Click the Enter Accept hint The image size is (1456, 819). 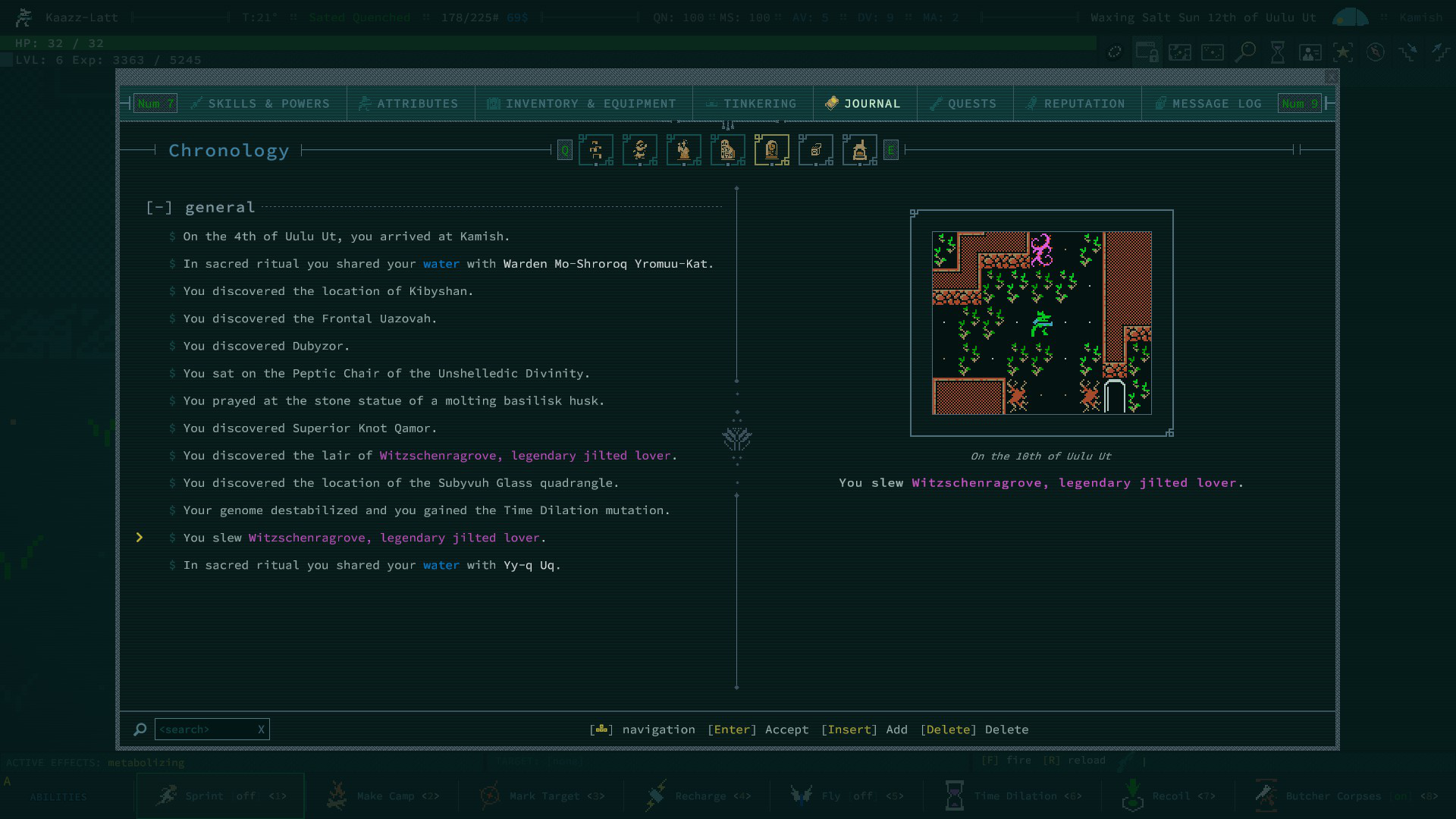[x=758, y=730]
